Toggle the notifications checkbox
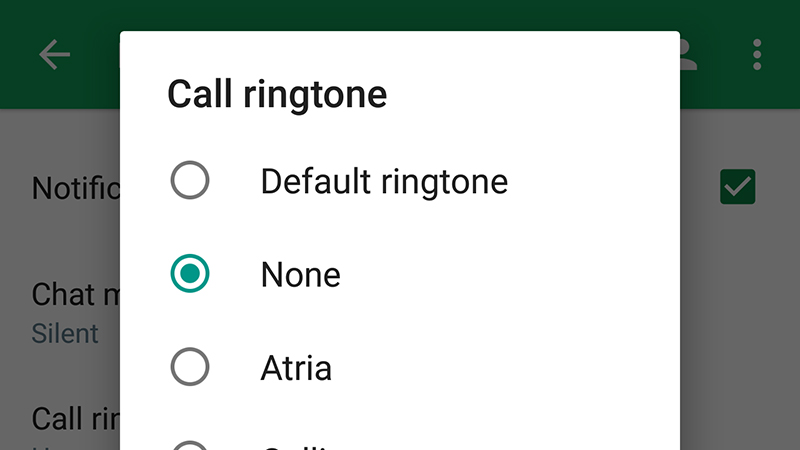Viewport: 800px width, 450px height. click(x=738, y=187)
